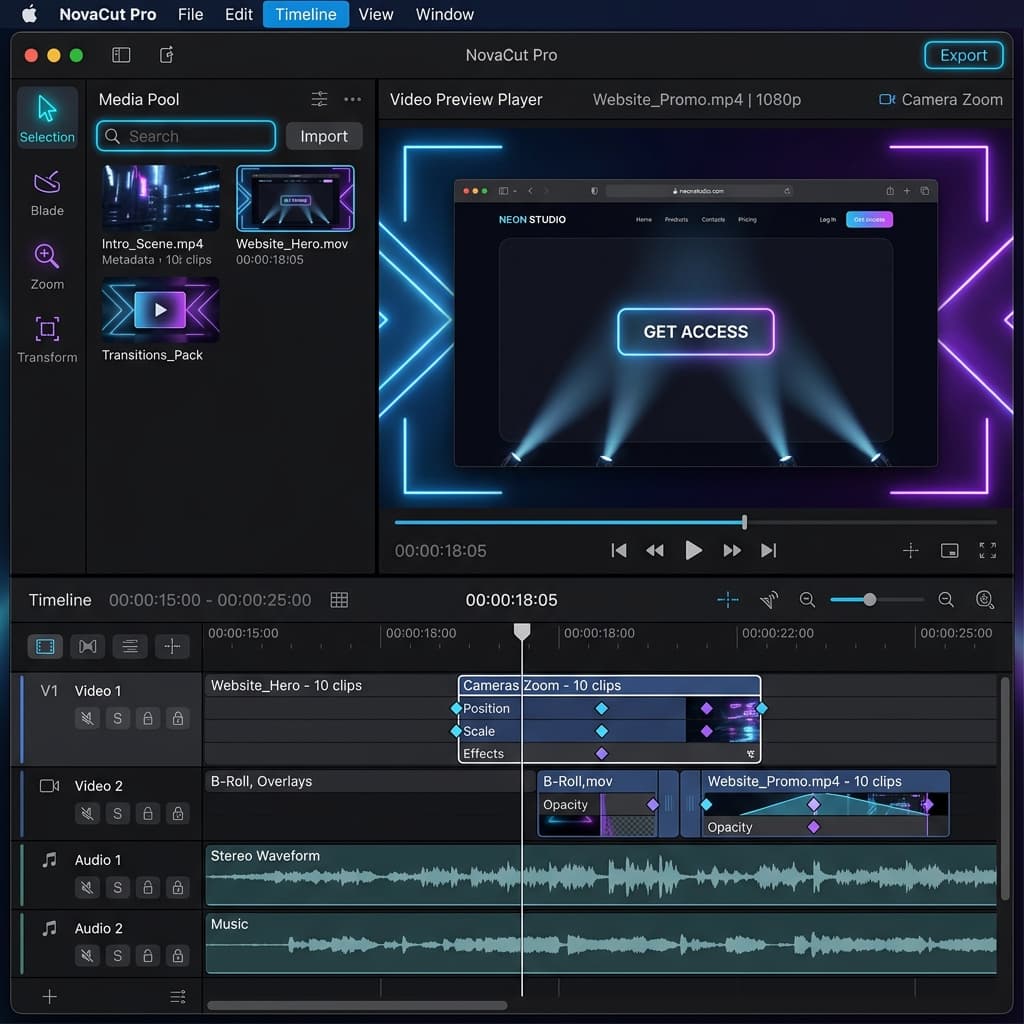This screenshot has height=1024, width=1024.
Task: Click the Export button
Action: click(x=963, y=56)
